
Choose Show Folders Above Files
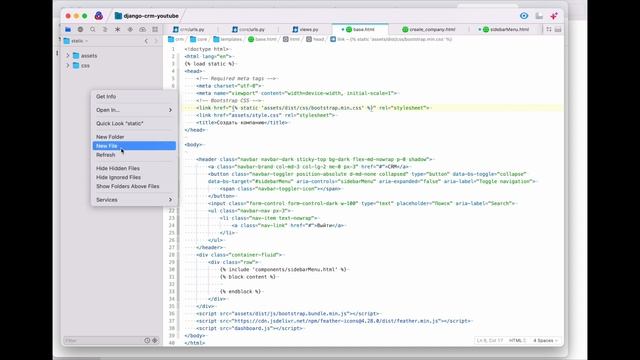[134, 186]
